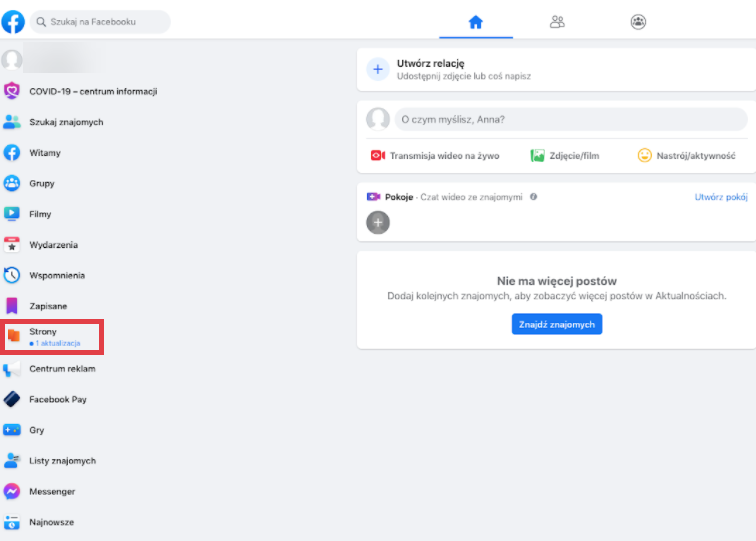Open Zapisane bookmark icon
This screenshot has width=756, height=541.
[x=12, y=306]
